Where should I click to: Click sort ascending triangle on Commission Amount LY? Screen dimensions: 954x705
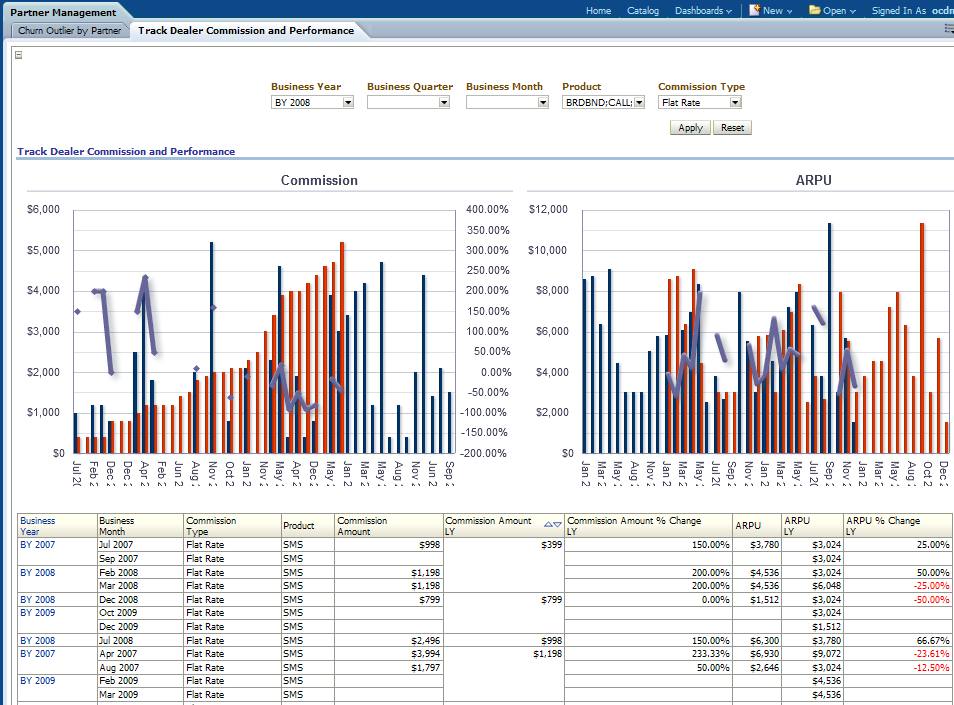[x=548, y=524]
